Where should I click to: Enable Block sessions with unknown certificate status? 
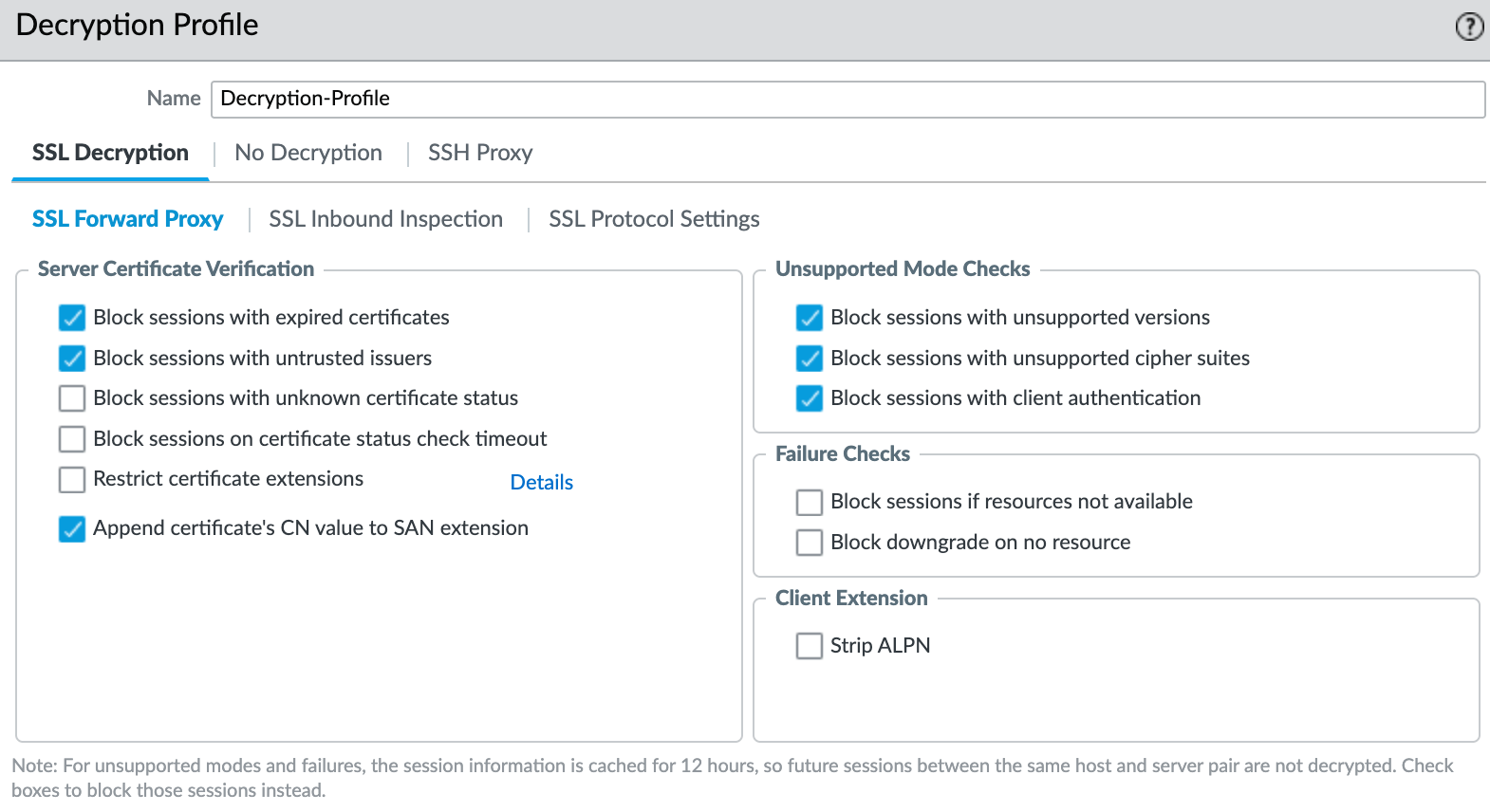click(x=72, y=398)
